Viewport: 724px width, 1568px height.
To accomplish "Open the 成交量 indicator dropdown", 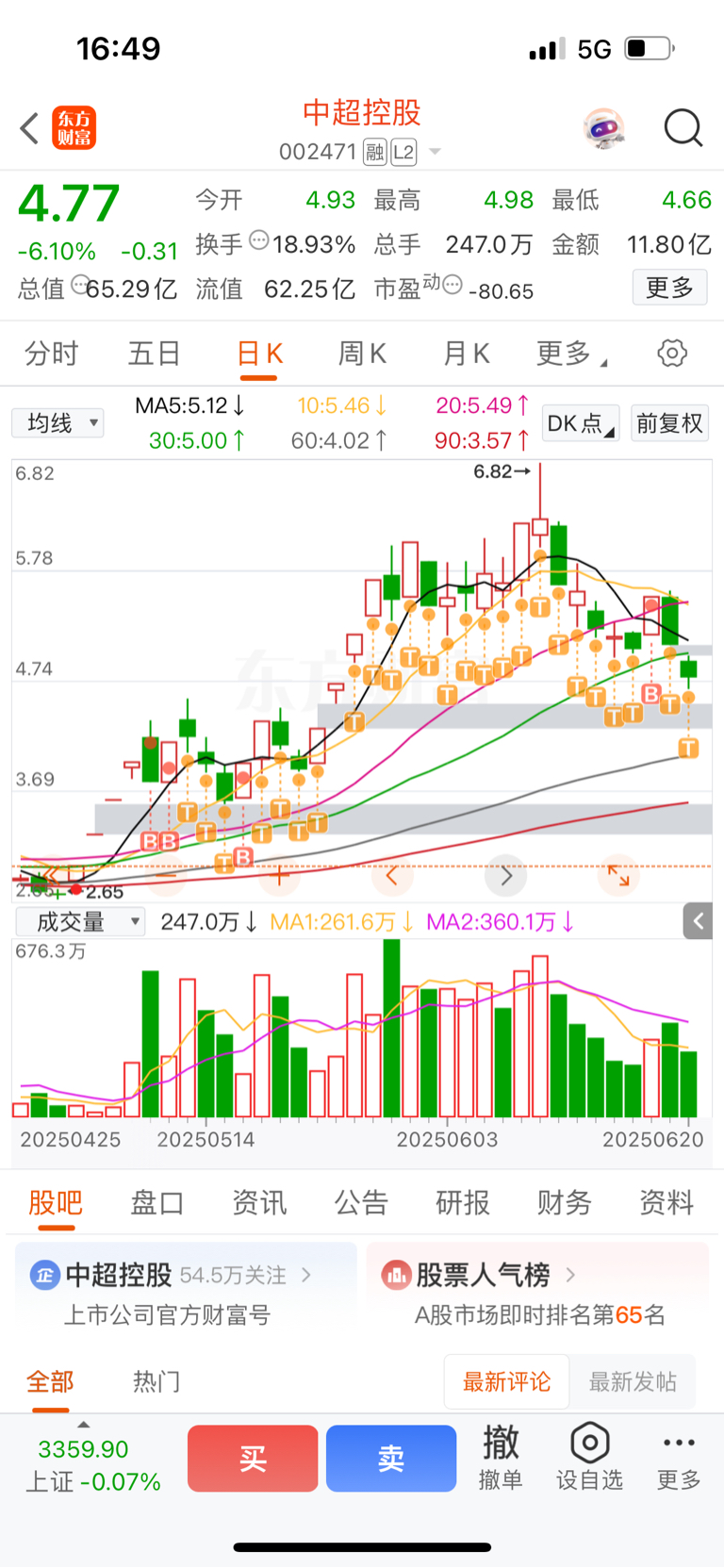I will tap(81, 922).
